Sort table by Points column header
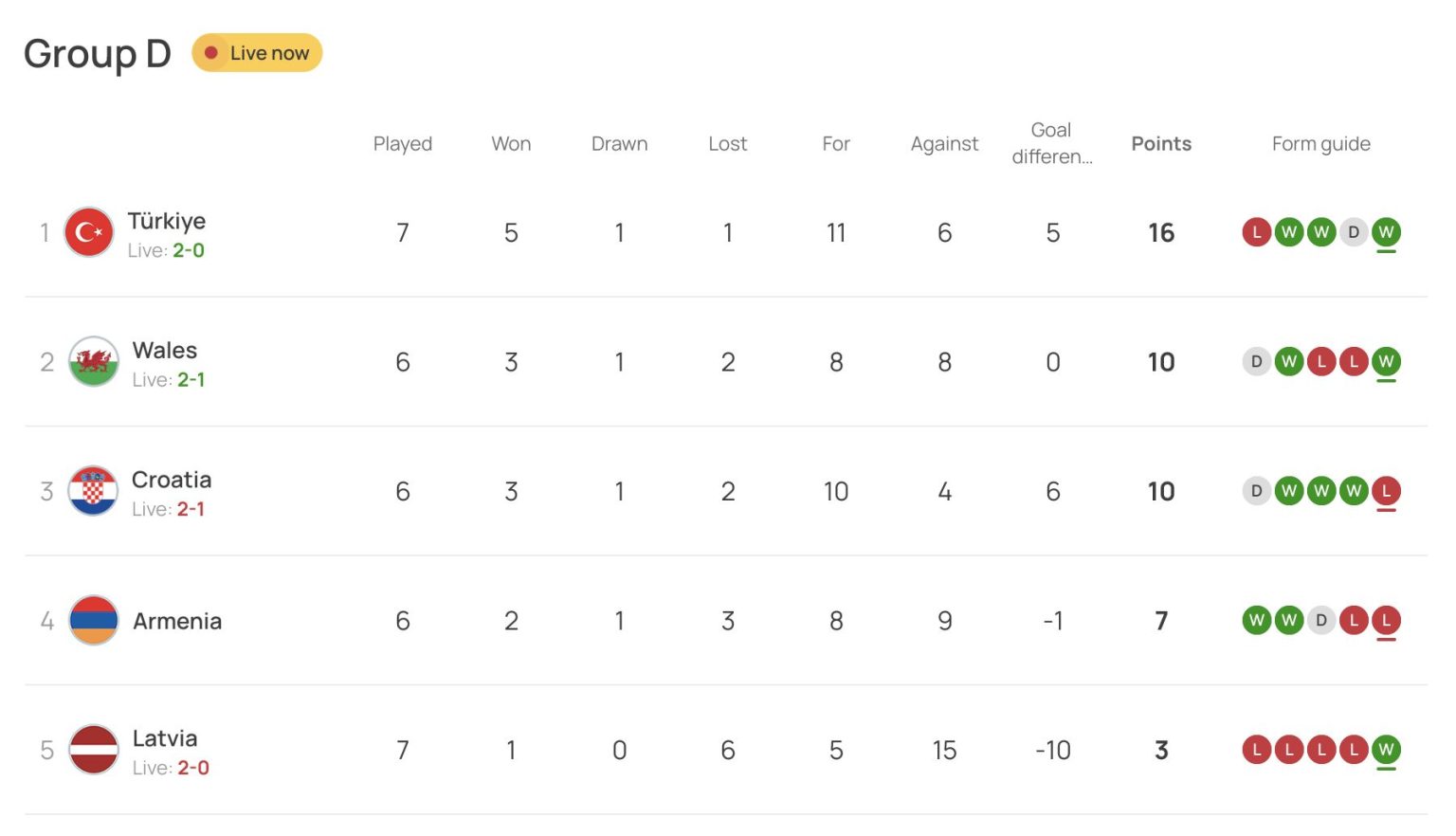1456x836 pixels. click(1161, 144)
